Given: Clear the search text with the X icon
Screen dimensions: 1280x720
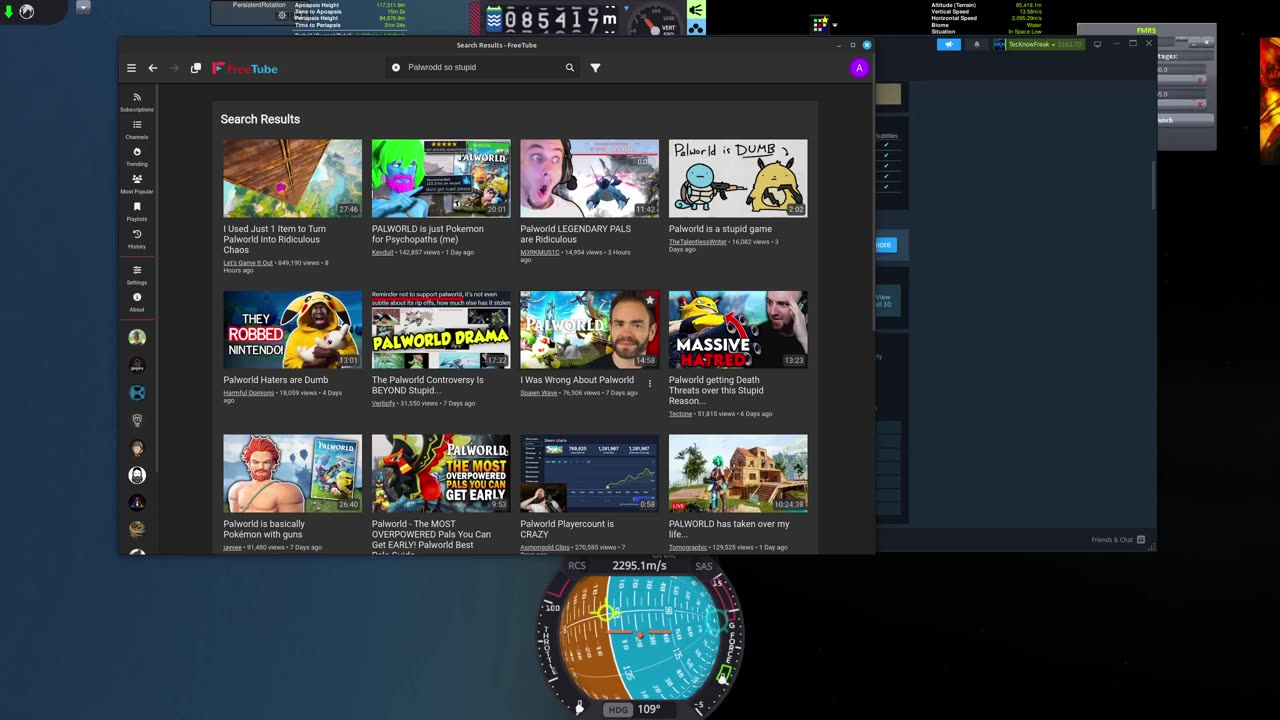Looking at the screenshot, I should point(396,68).
